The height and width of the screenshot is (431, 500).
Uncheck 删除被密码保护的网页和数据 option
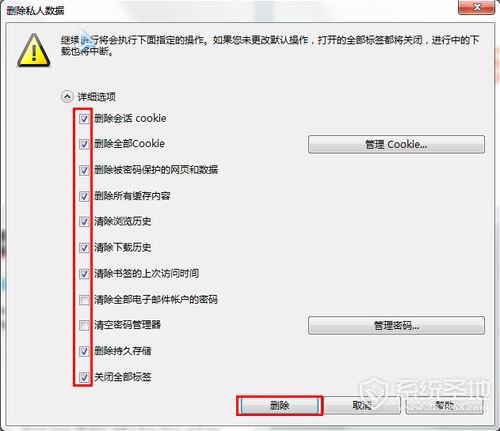pos(84,170)
